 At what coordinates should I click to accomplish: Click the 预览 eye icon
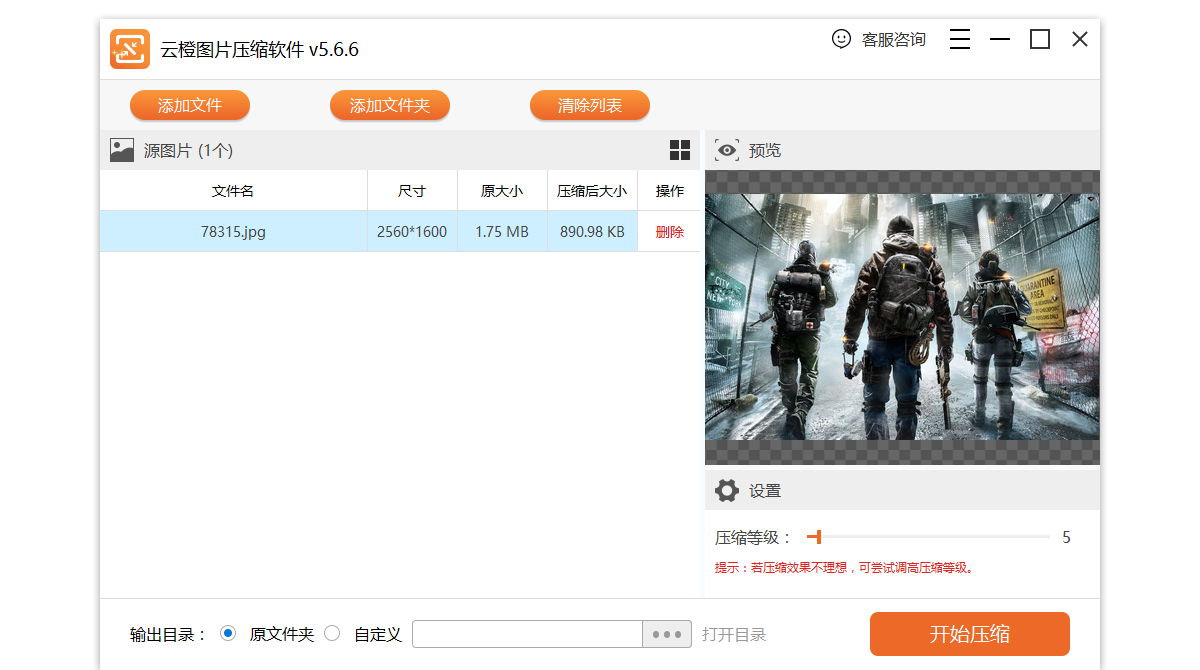click(x=727, y=150)
